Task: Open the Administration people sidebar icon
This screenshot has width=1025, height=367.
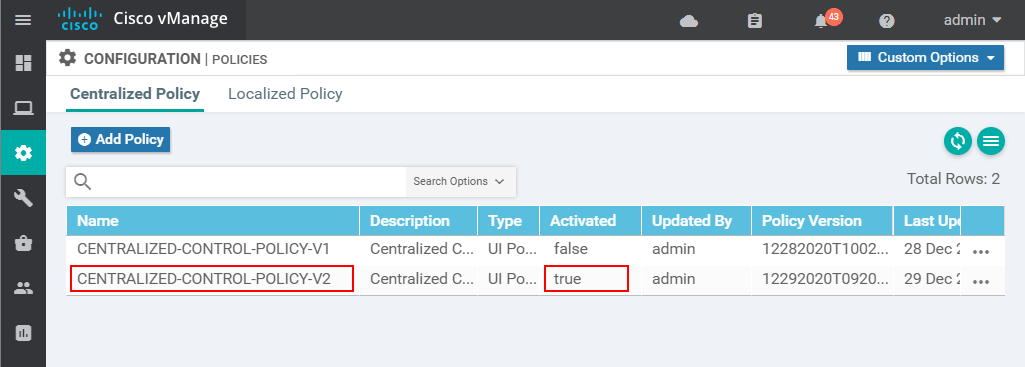Action: (24, 288)
